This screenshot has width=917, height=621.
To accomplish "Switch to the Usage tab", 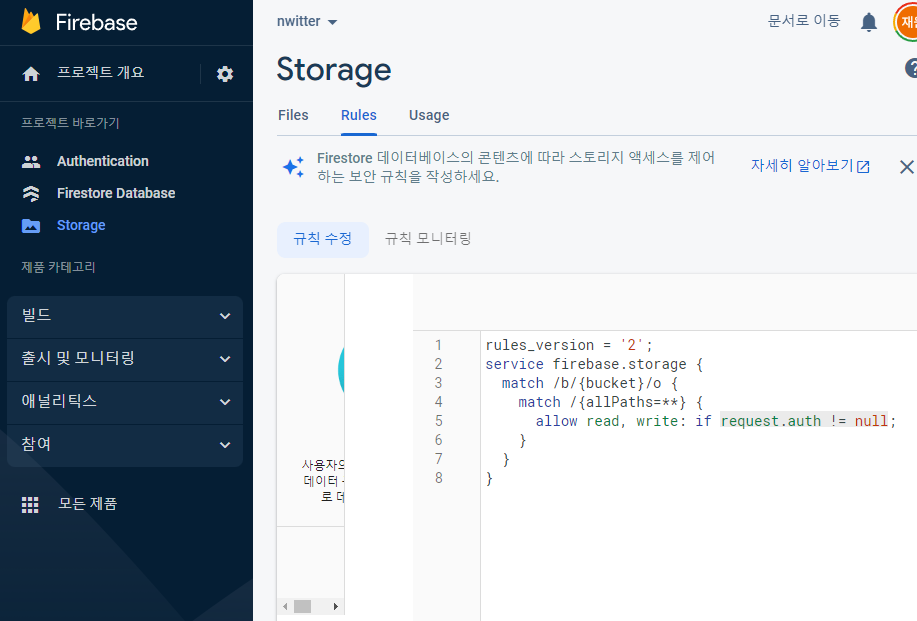I will coord(429,115).
